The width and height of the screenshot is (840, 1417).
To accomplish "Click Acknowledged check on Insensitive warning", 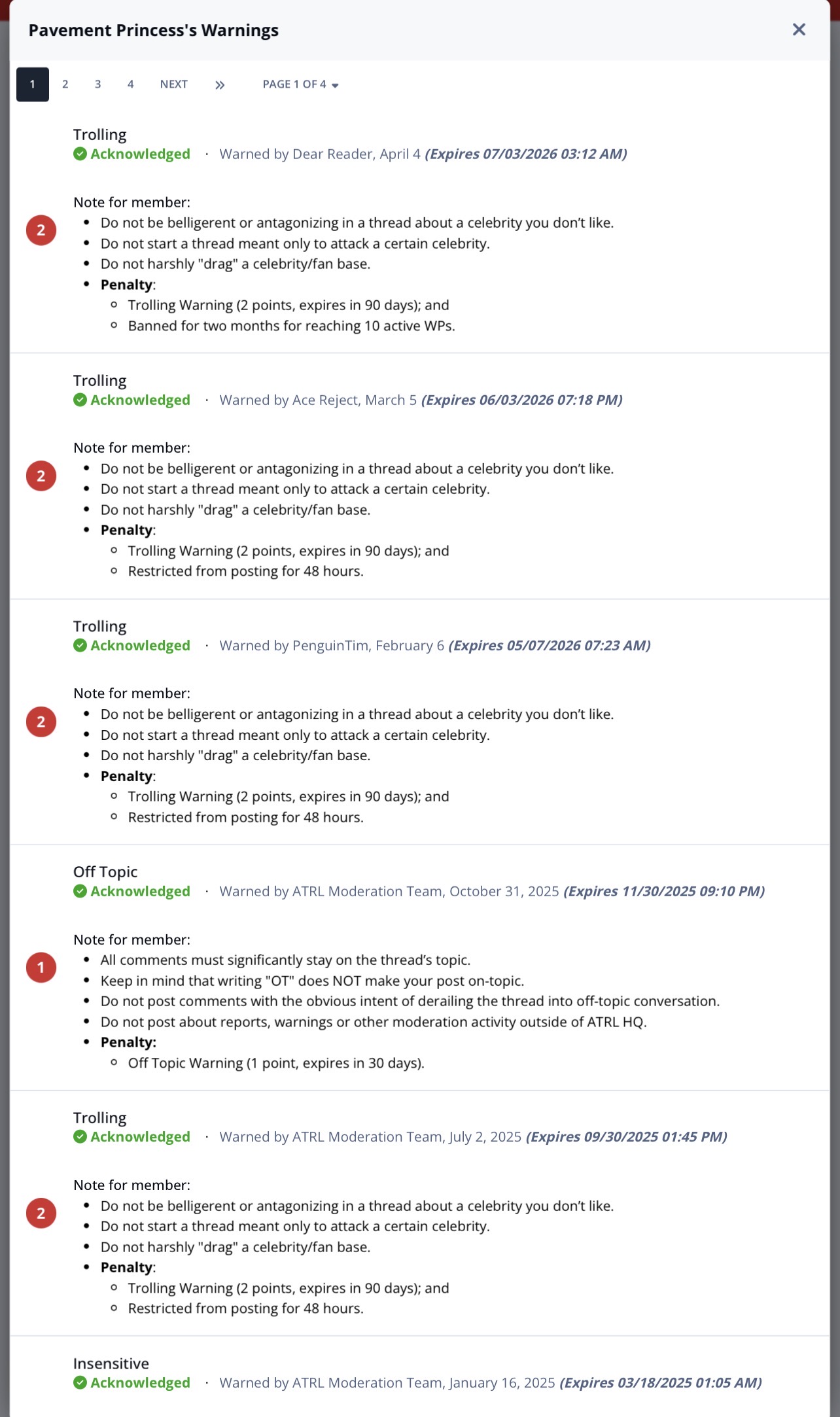I will click(x=80, y=1383).
